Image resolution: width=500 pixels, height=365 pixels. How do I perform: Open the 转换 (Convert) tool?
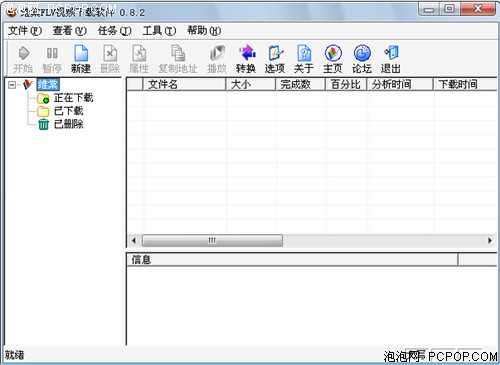(246, 59)
